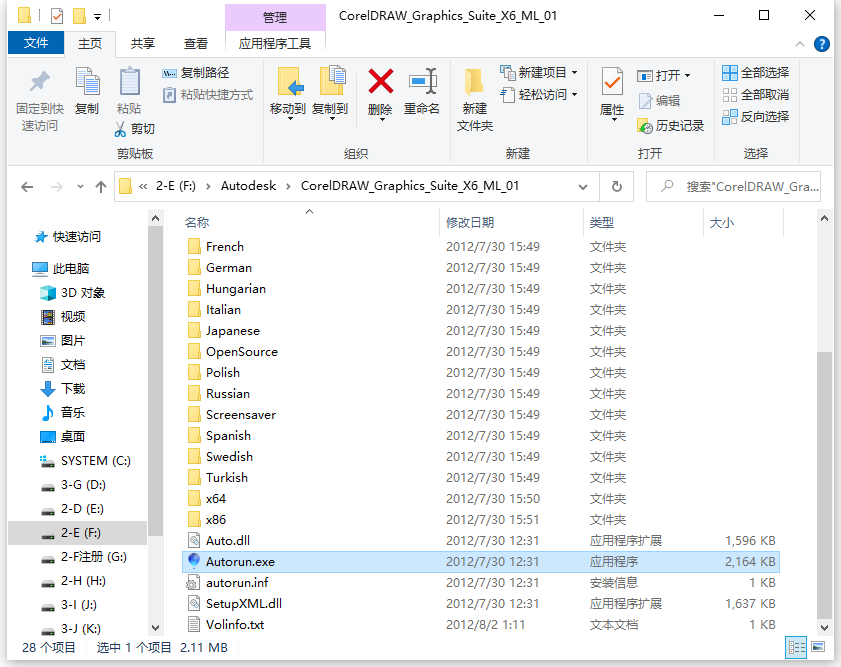Viewport: 841px width, 667px height.
Task: Click the red Delete (删除) icon
Action: (380, 81)
